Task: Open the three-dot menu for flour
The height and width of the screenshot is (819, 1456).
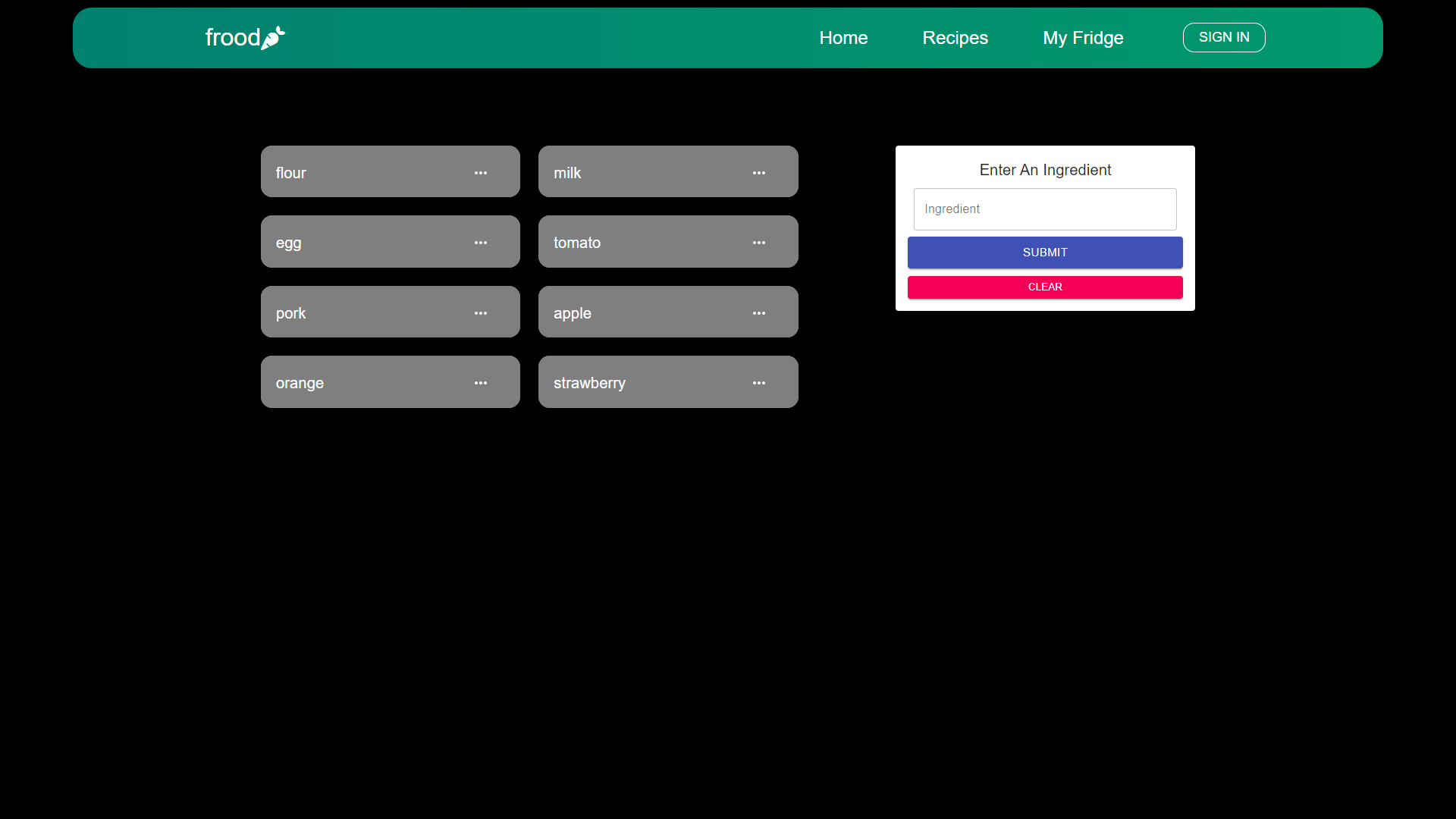Action: pos(481,173)
